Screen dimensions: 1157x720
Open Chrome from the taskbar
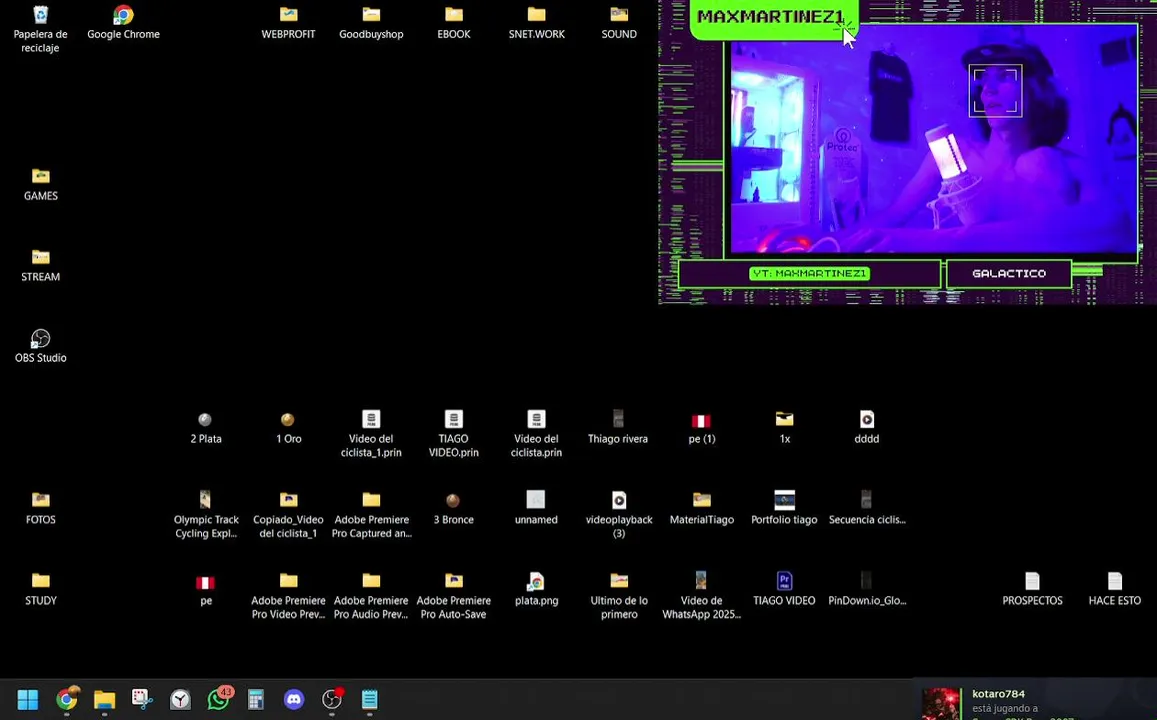coord(66,699)
